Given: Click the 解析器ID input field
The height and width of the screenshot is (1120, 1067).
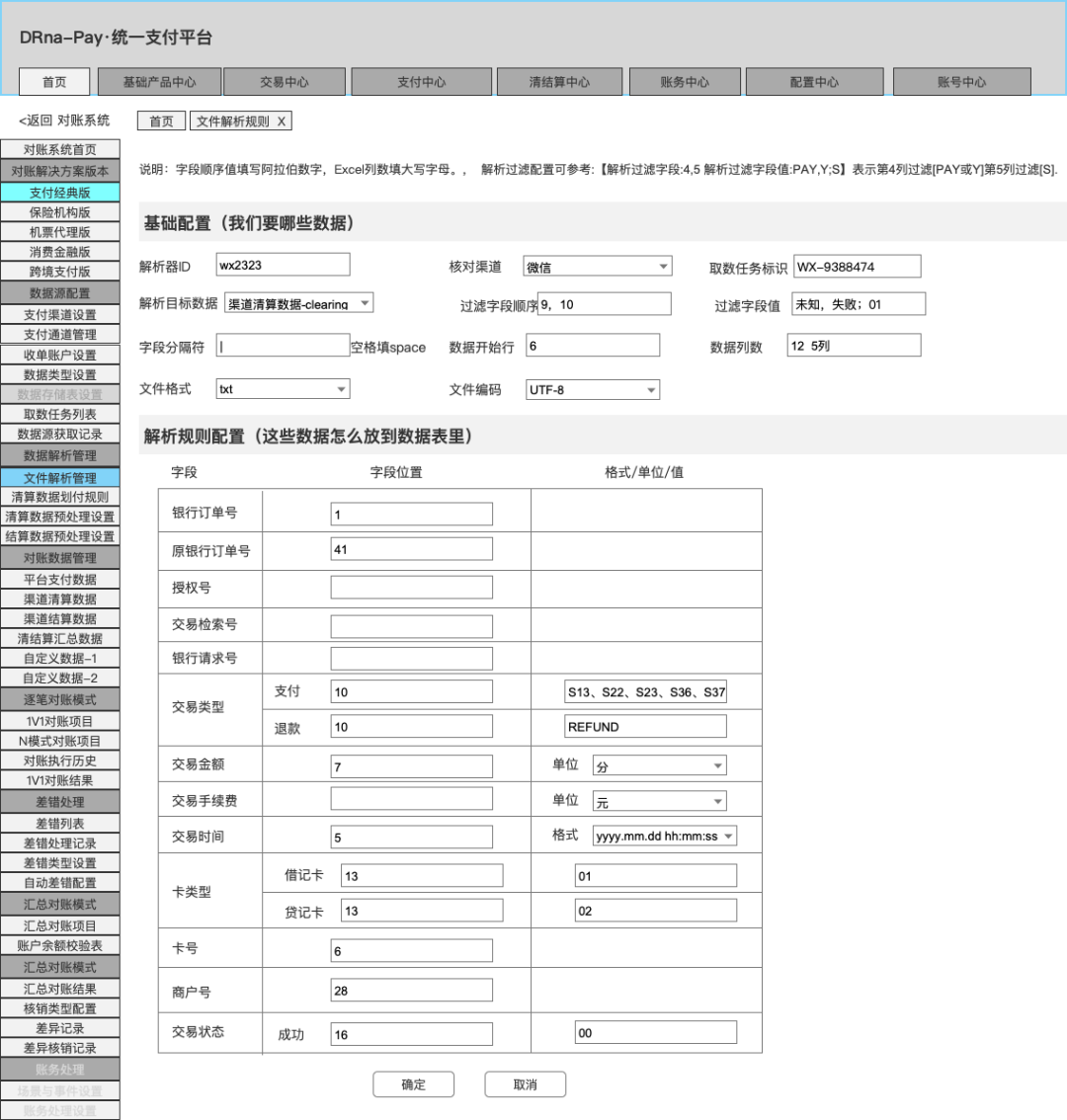Looking at the screenshot, I should click(x=283, y=265).
